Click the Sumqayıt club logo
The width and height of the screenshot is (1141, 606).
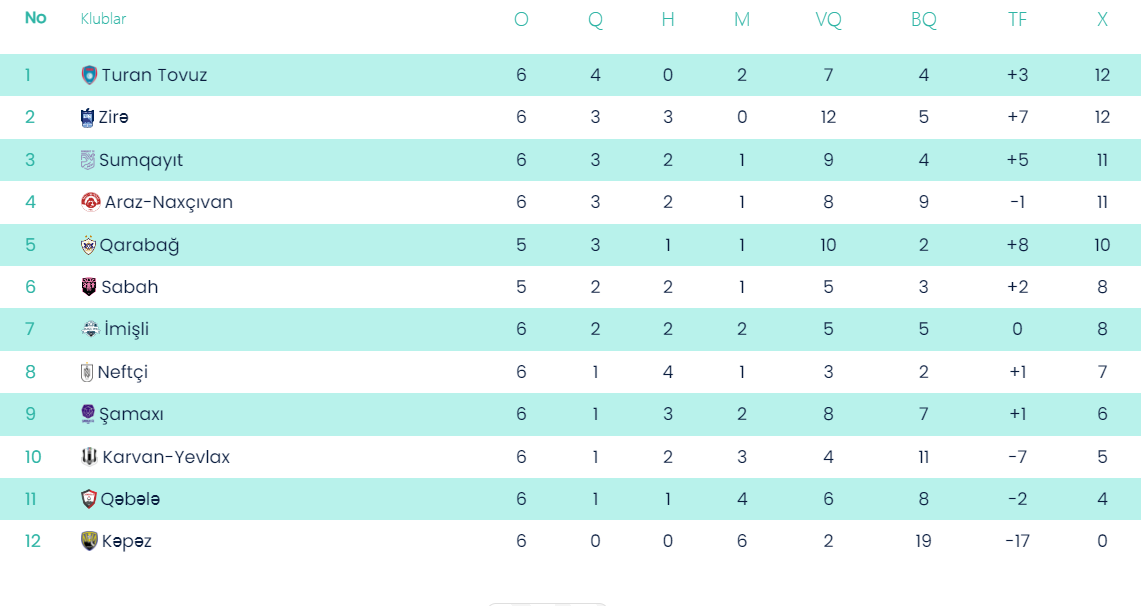pos(88,160)
